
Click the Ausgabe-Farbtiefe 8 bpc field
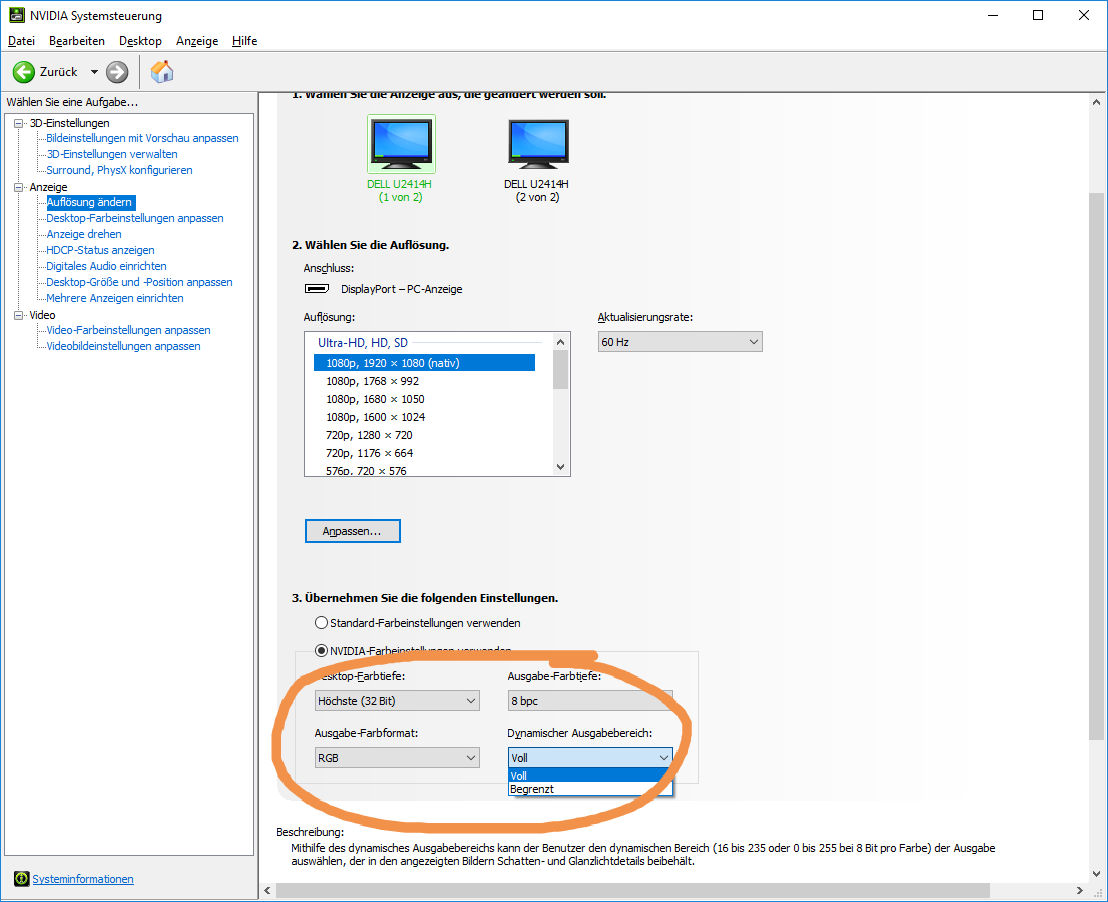[590, 701]
